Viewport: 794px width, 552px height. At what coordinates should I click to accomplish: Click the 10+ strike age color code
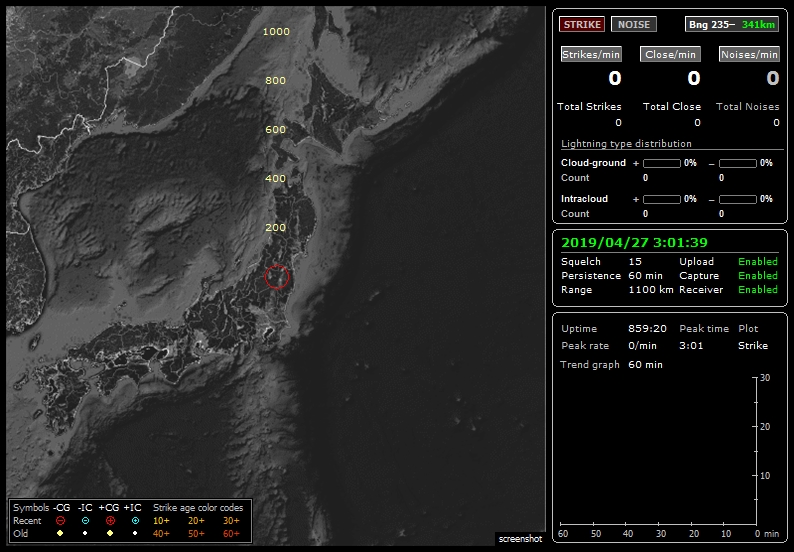click(x=161, y=521)
